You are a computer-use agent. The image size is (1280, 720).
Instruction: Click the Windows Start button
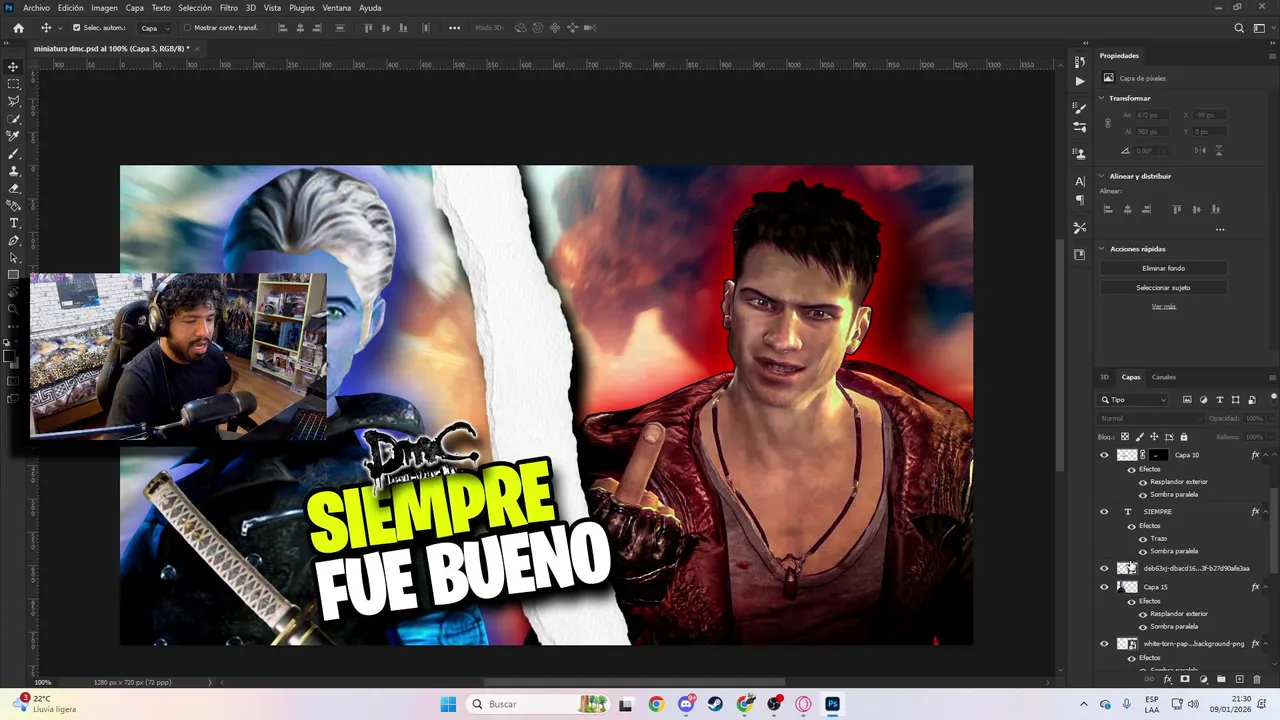click(x=448, y=704)
